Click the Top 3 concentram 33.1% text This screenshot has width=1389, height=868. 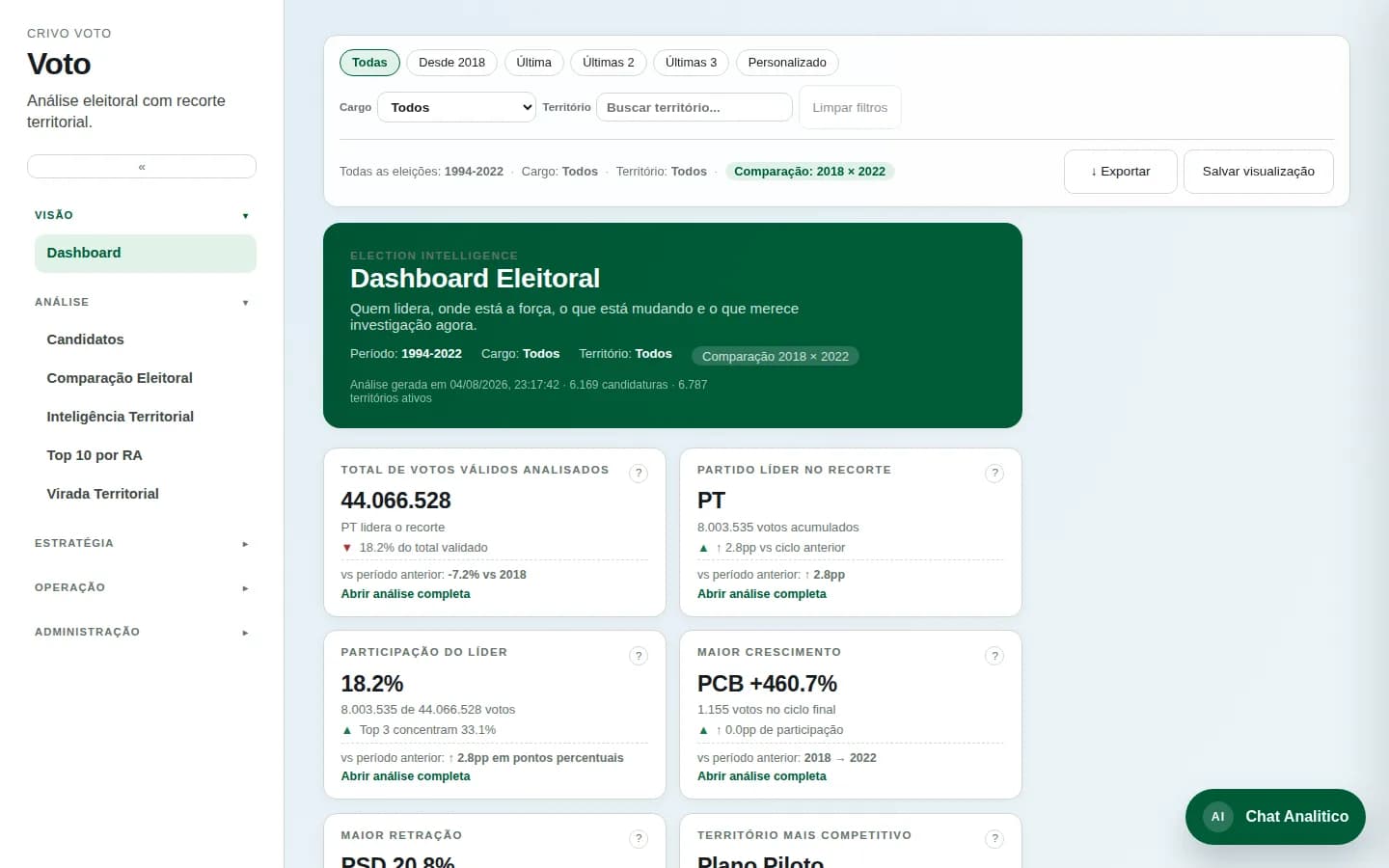coord(427,730)
